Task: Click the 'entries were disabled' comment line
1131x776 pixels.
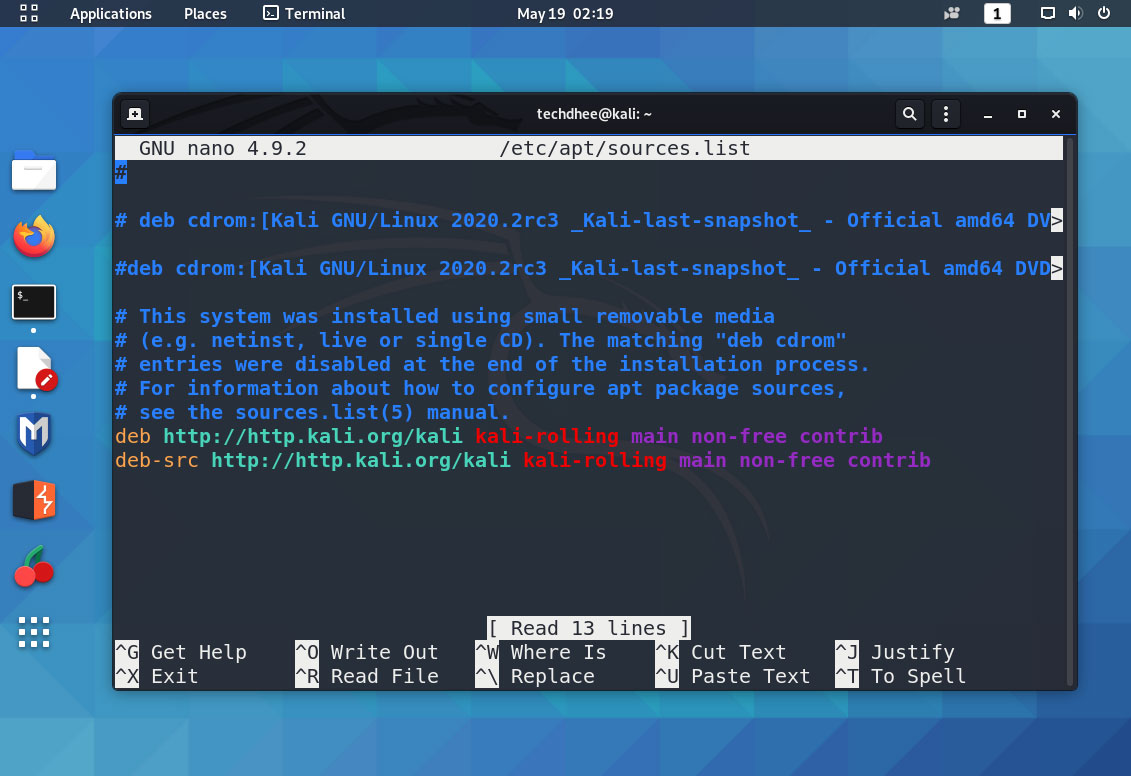Action: pyautogui.click(x=493, y=364)
